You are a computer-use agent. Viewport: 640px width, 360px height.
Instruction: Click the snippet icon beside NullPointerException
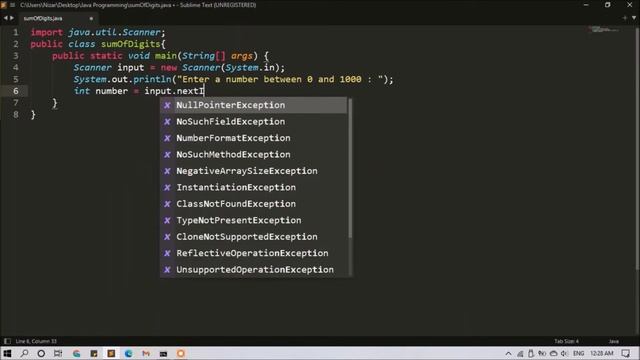[167, 105]
